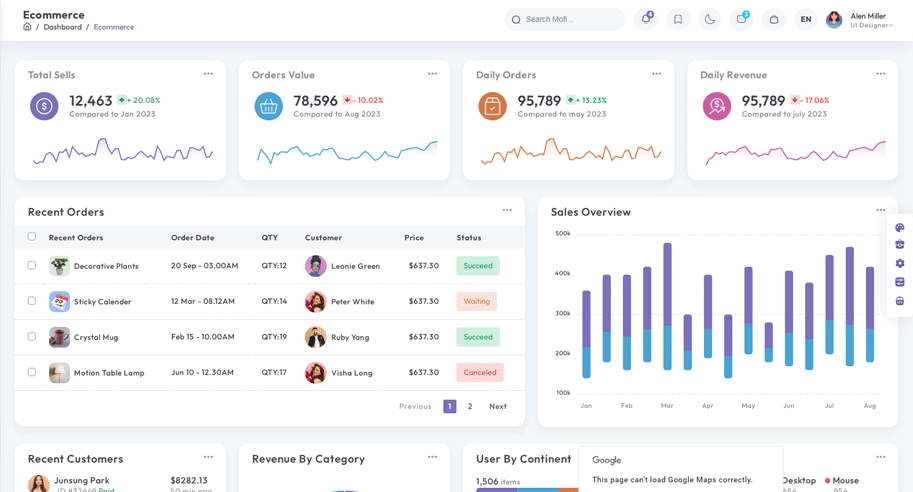Toggle dark mode with moon icon
This screenshot has width=913, height=492.
pos(710,19)
